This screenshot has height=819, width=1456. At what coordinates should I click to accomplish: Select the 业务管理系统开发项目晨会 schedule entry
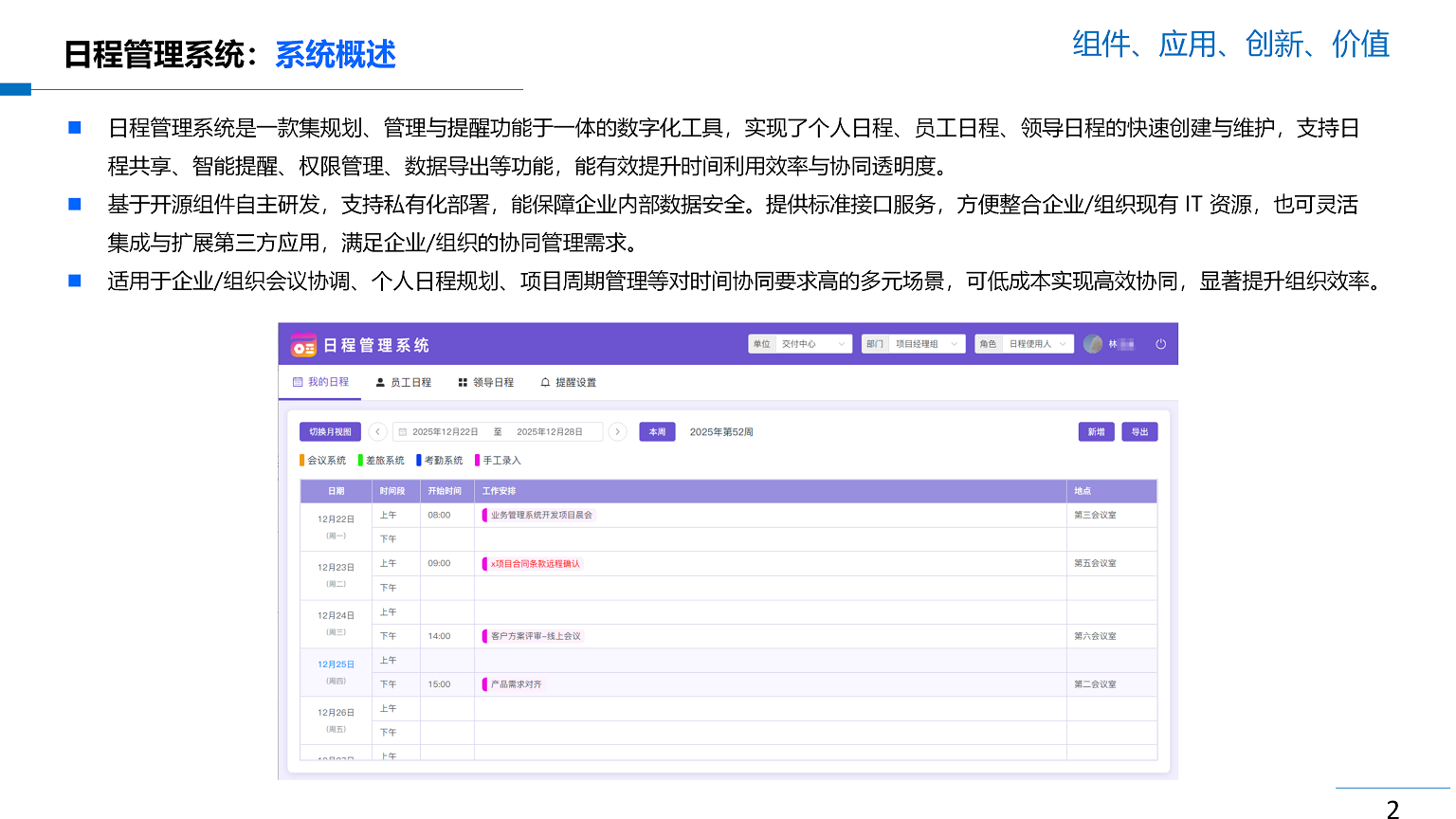point(540,516)
